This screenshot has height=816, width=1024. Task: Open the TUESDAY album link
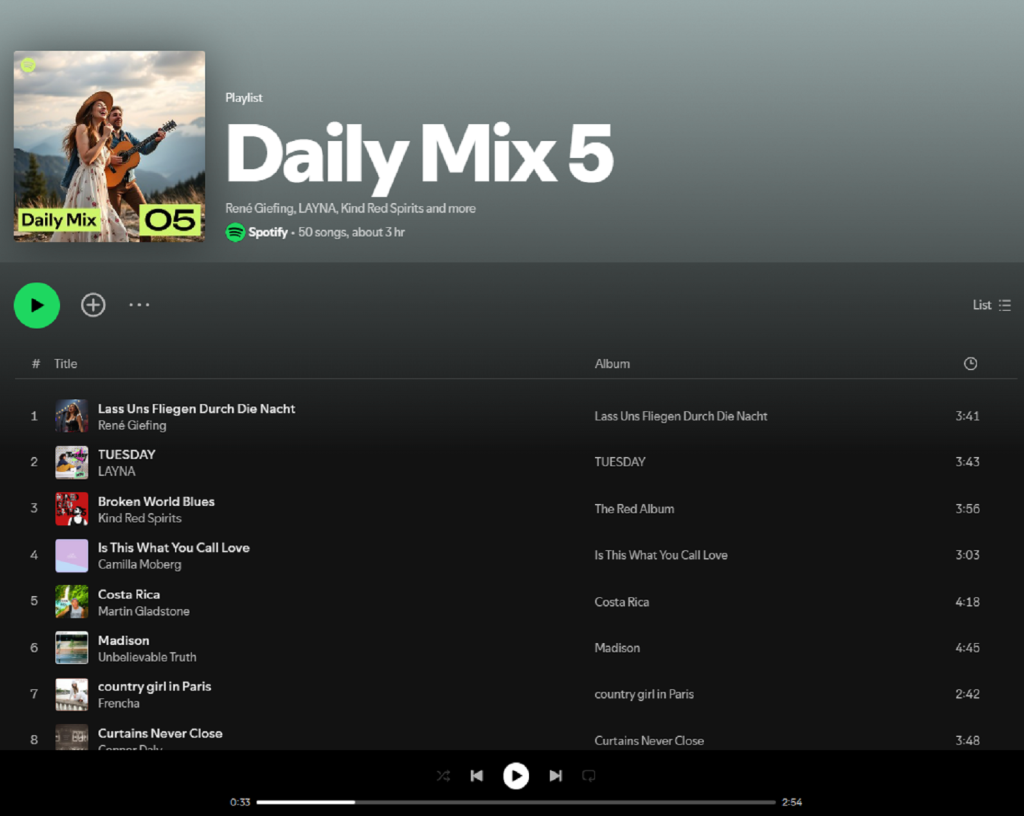tap(620, 462)
